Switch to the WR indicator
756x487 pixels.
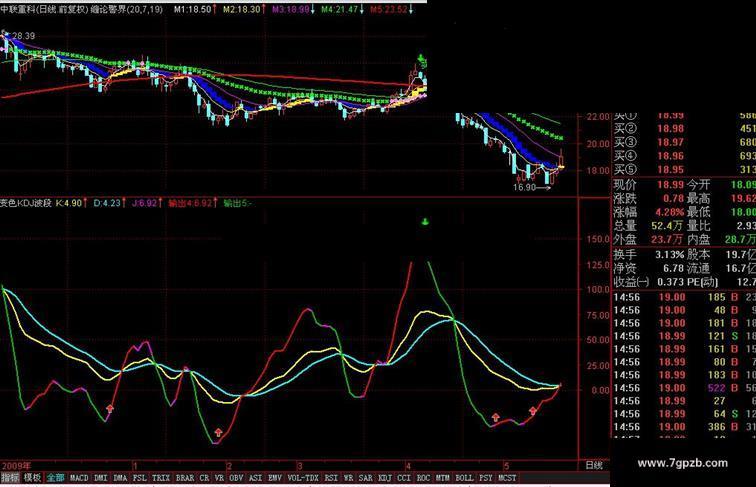(x=348, y=478)
